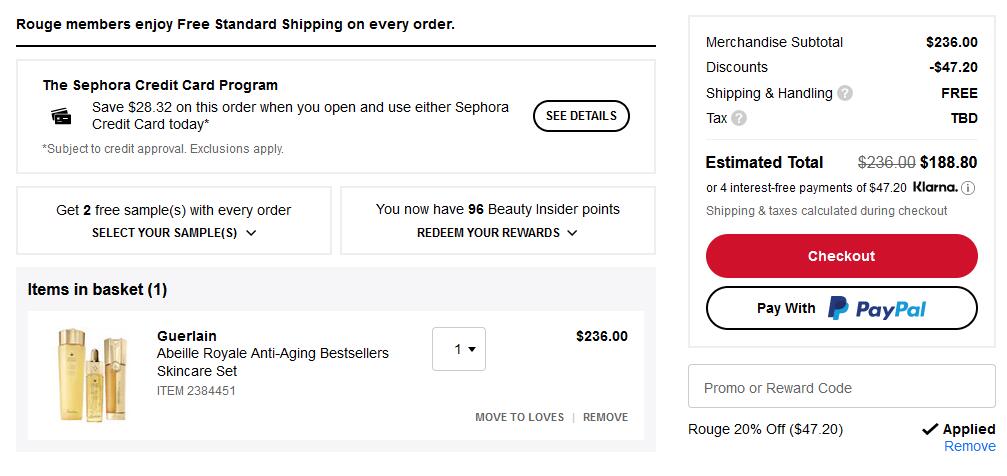
Task: Click the Promo or Reward Code field
Action: 841,387
